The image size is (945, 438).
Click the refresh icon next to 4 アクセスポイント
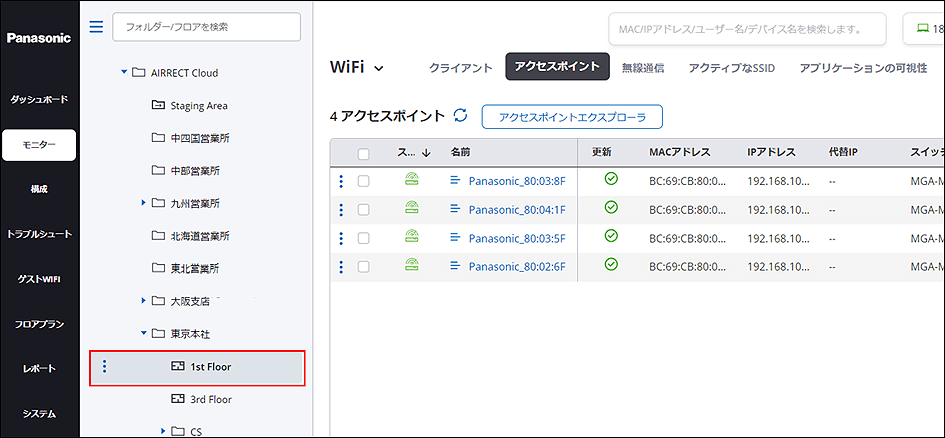pos(460,116)
